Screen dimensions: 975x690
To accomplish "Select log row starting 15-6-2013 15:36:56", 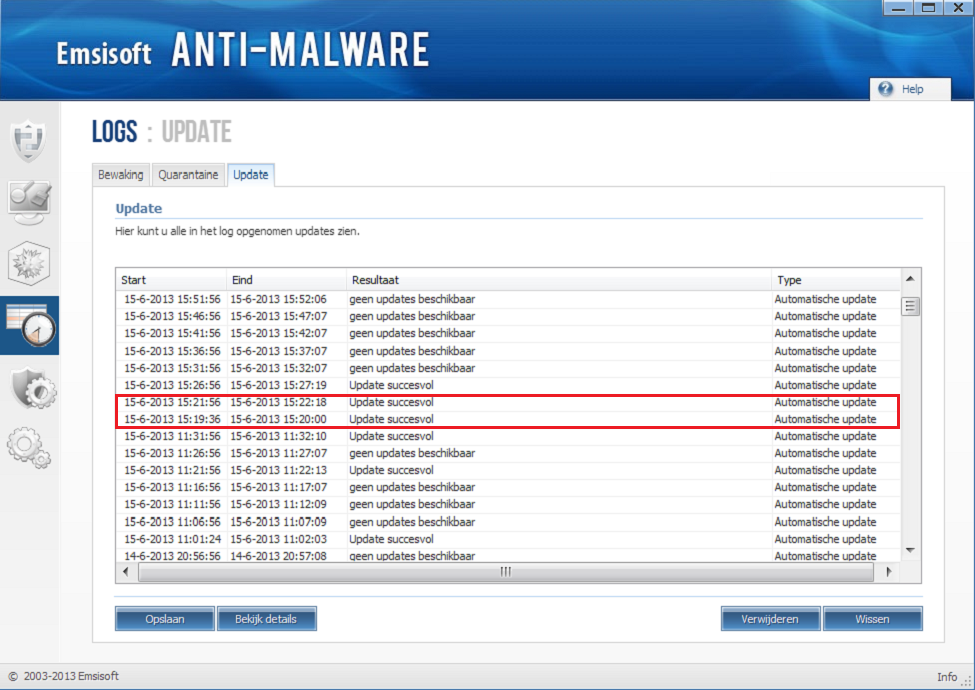I will point(508,351).
